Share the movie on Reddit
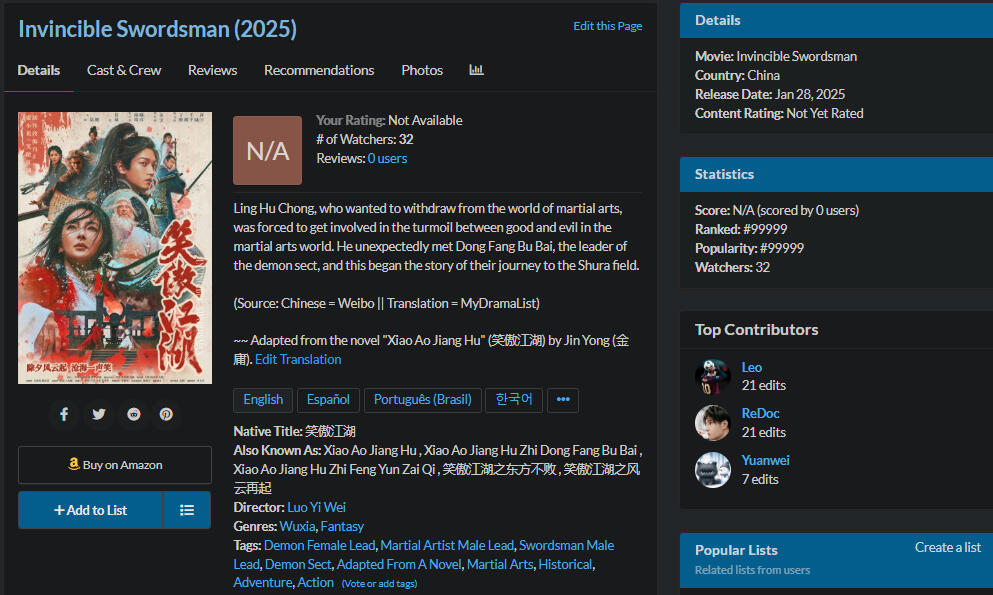Viewport: 993px width, 595px height. [x=133, y=414]
